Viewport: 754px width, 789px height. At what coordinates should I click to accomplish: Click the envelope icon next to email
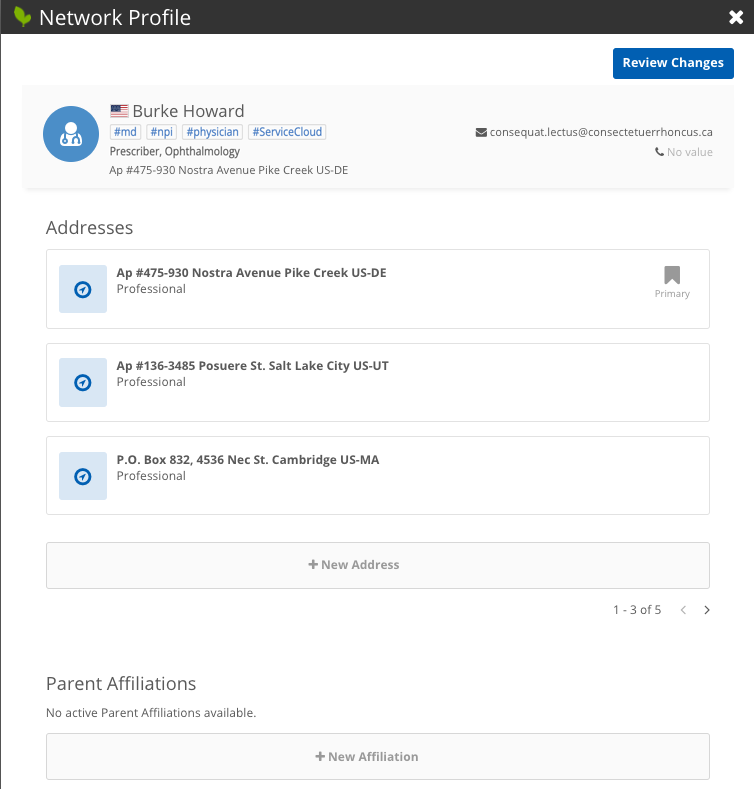[x=481, y=132]
